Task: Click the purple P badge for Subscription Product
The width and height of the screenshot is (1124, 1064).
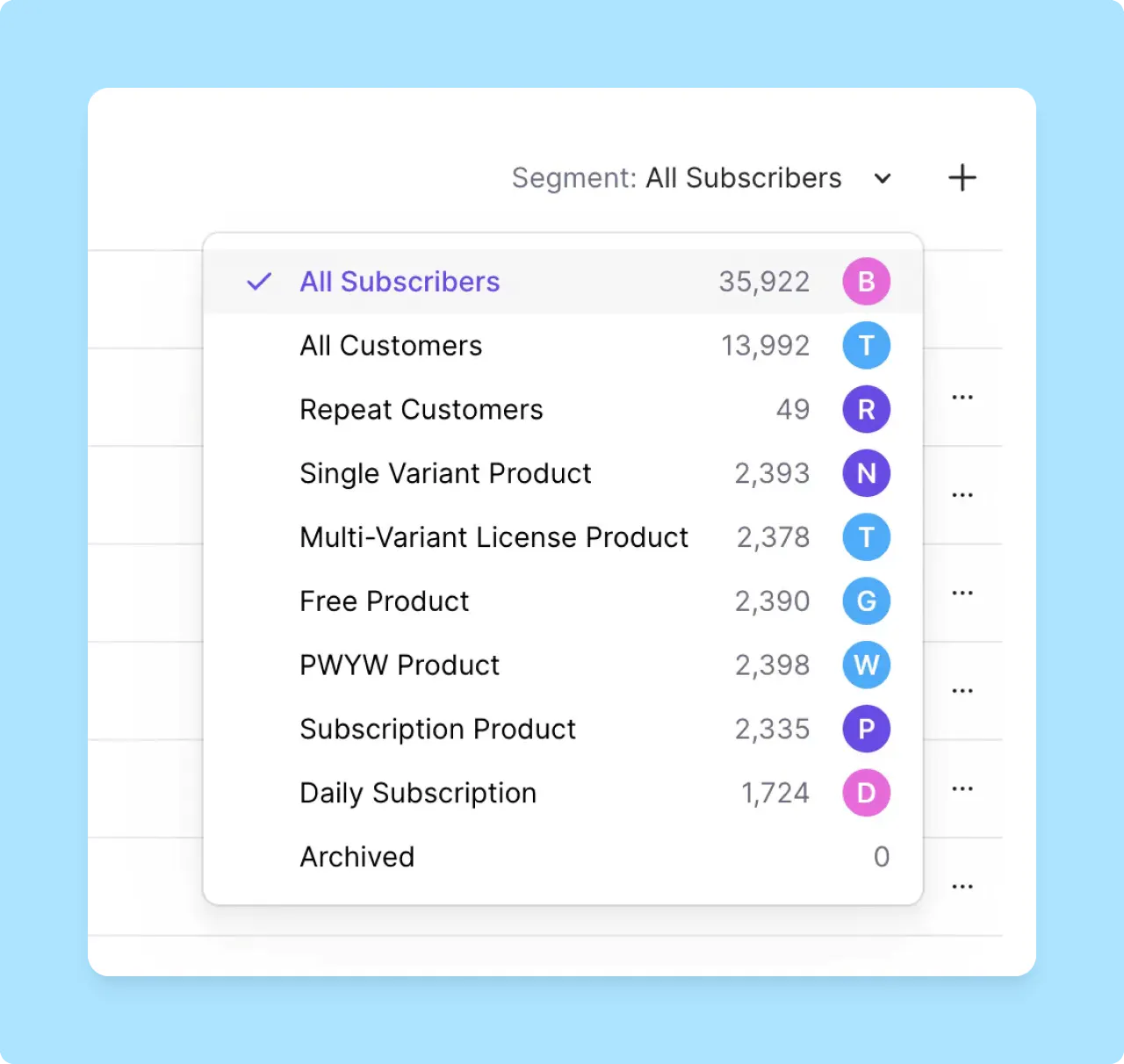Action: [866, 729]
